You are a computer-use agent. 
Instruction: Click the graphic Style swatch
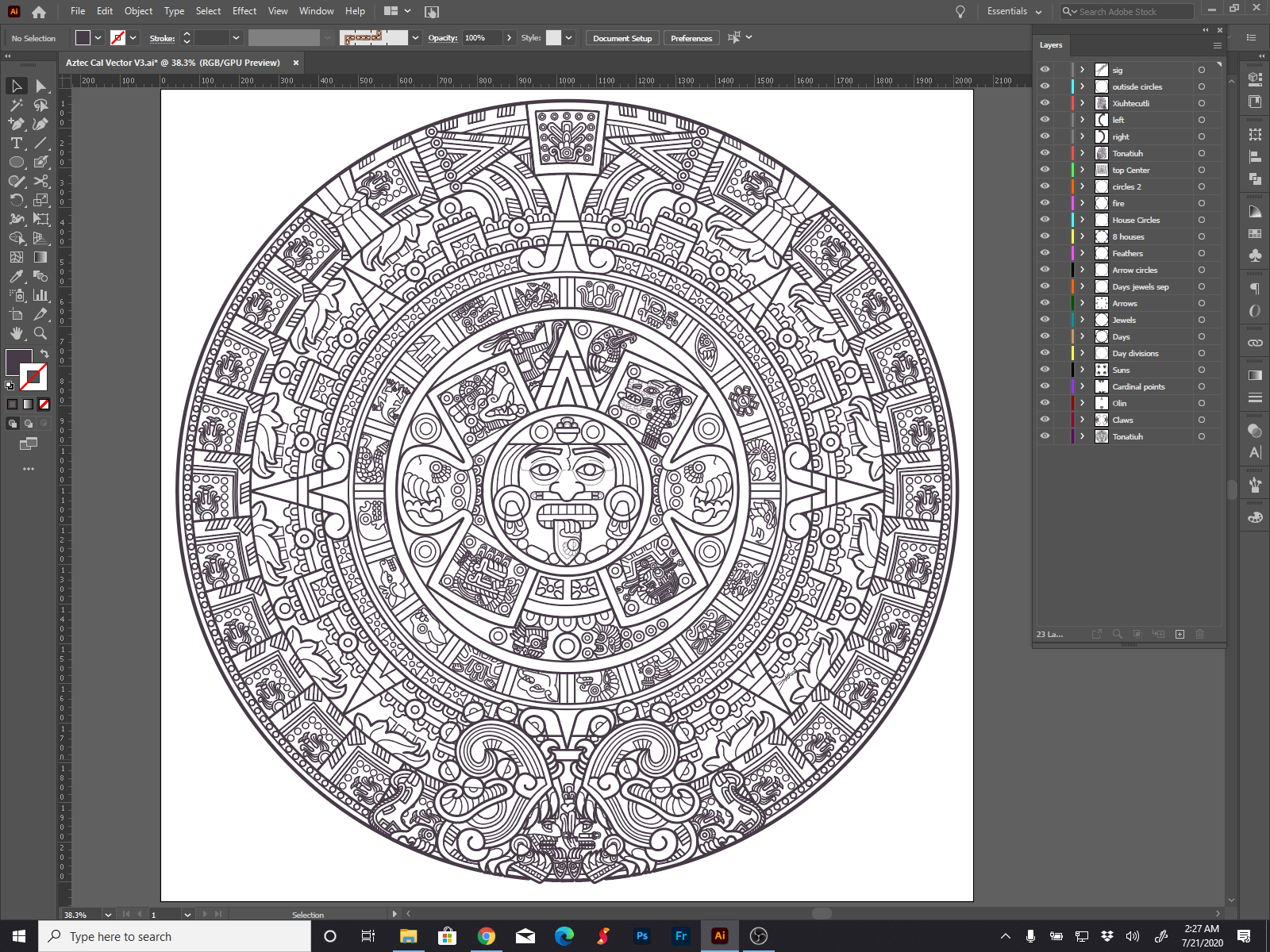click(553, 37)
